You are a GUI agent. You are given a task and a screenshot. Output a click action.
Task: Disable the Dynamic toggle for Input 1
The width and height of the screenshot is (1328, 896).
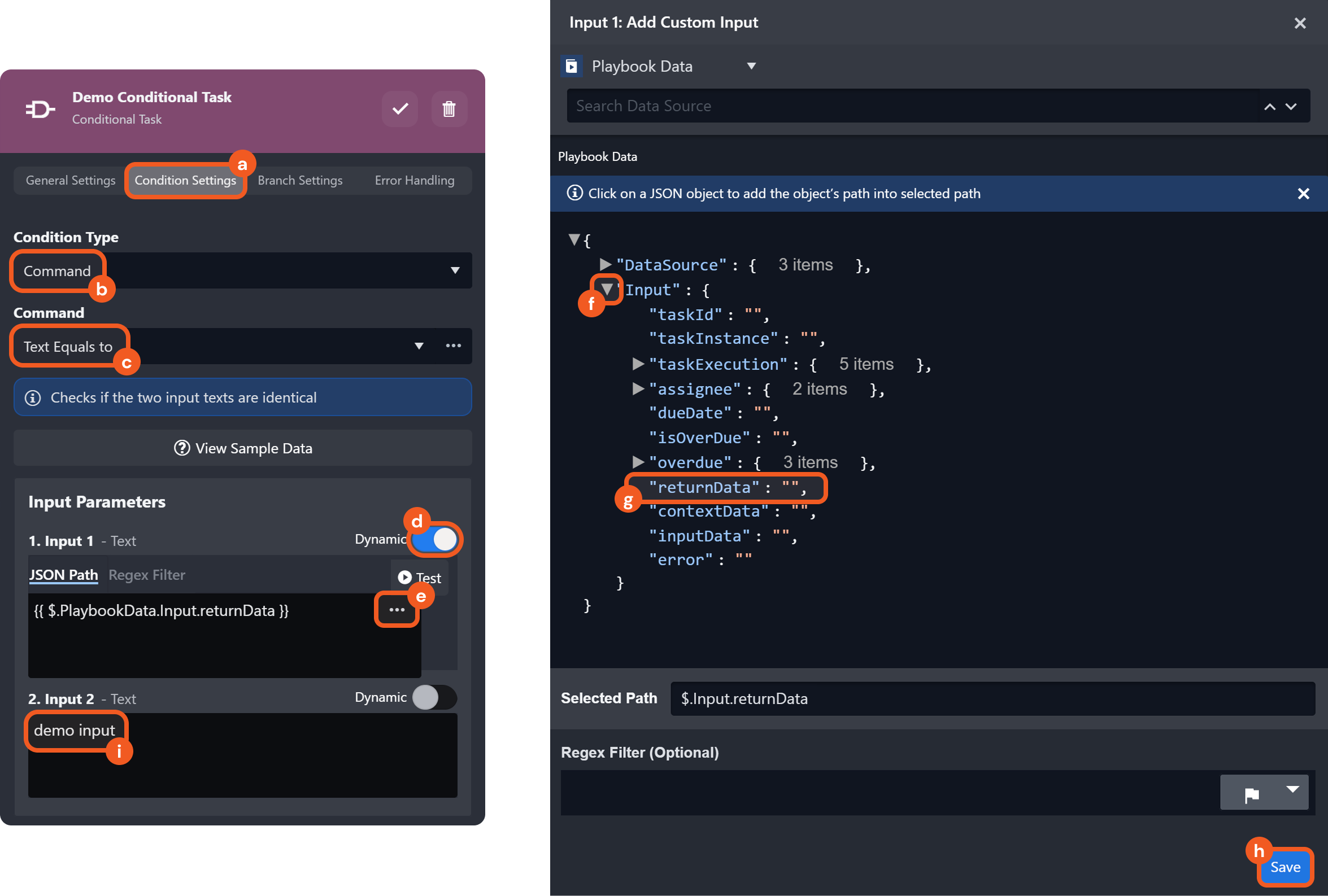[x=436, y=539]
